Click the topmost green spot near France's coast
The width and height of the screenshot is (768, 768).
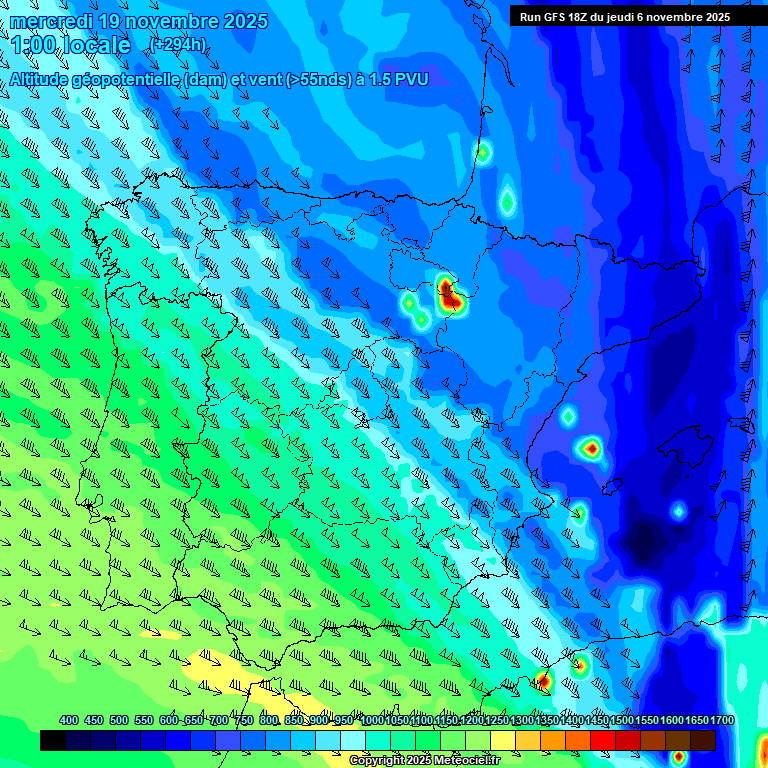(x=483, y=152)
